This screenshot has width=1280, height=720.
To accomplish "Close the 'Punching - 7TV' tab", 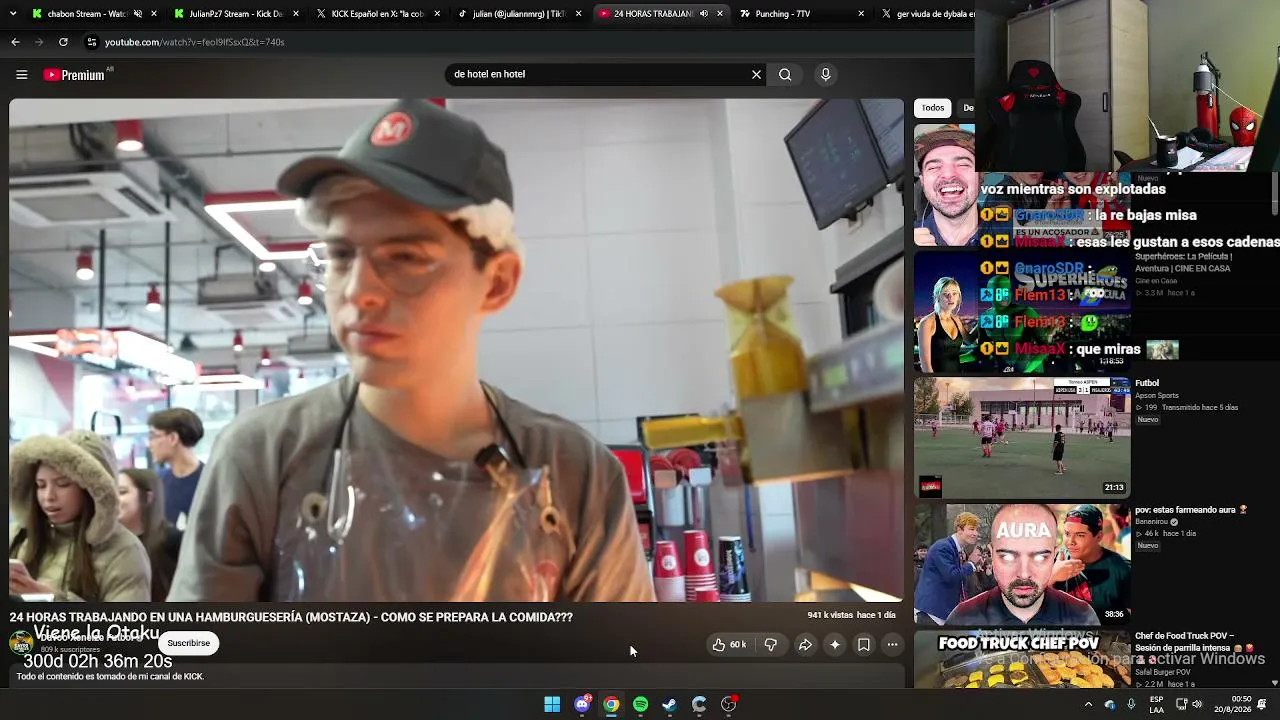I will pyautogui.click(x=861, y=14).
